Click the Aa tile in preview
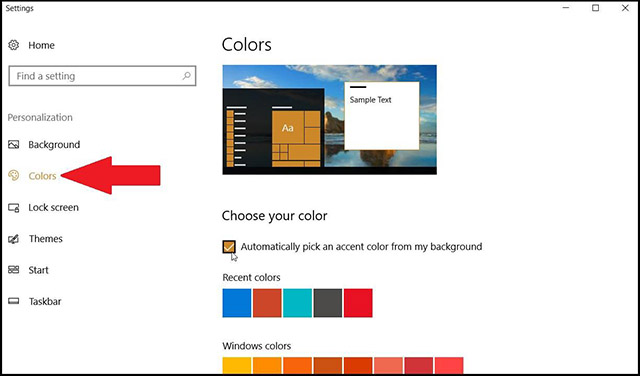640x376 pixels. pyautogui.click(x=288, y=127)
